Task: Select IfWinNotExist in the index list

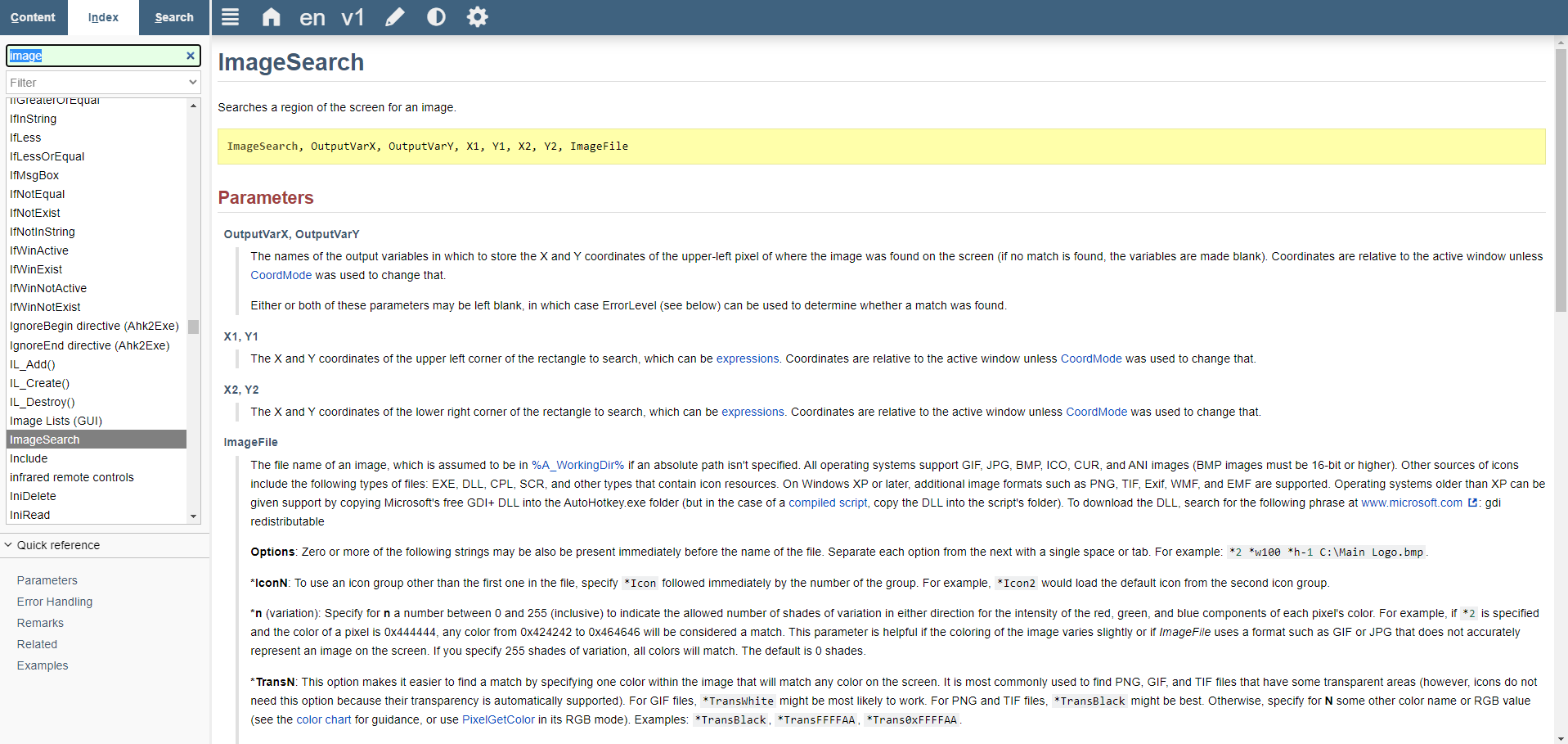Action: coord(97,307)
